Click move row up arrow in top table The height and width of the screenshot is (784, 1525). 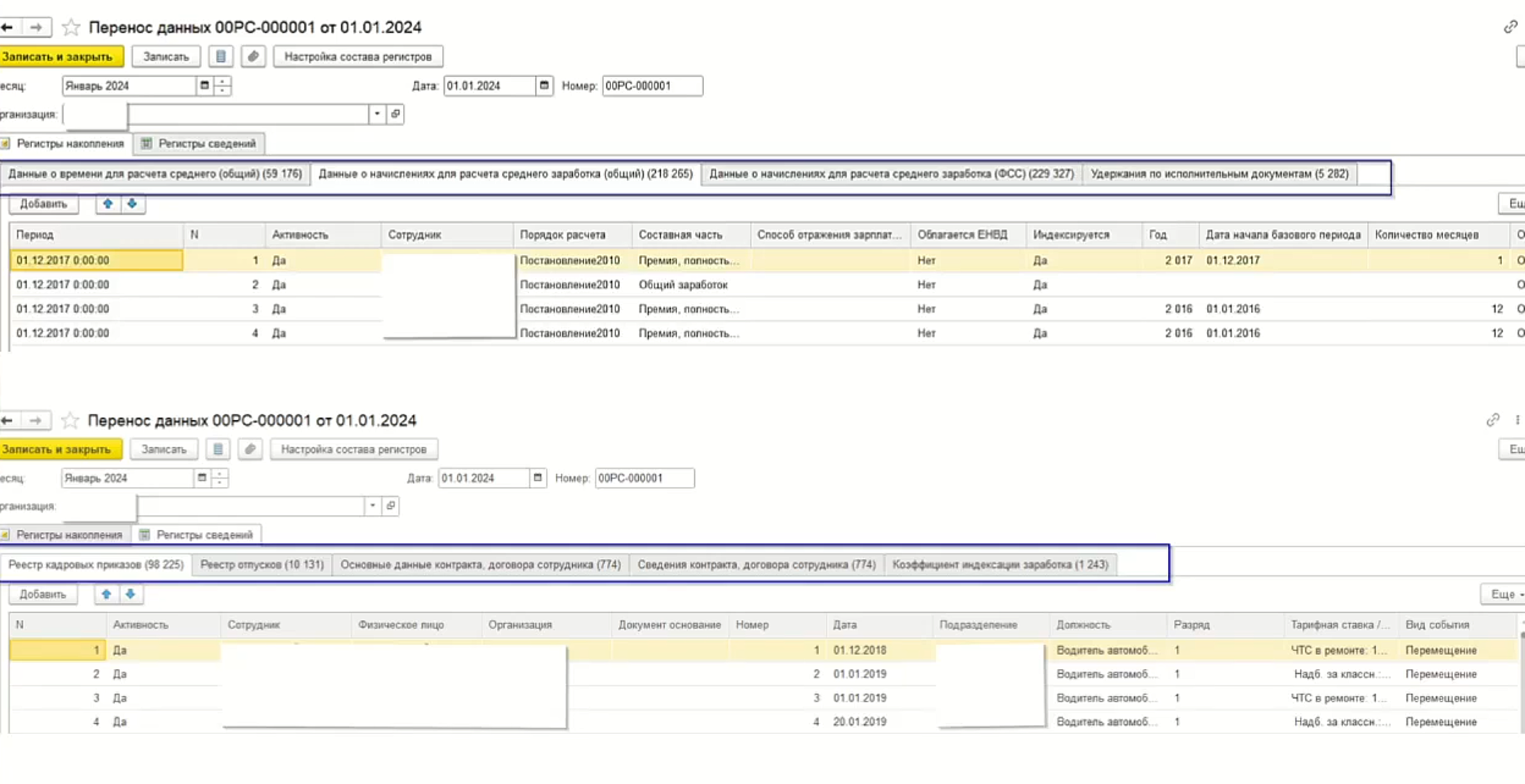tap(108, 204)
